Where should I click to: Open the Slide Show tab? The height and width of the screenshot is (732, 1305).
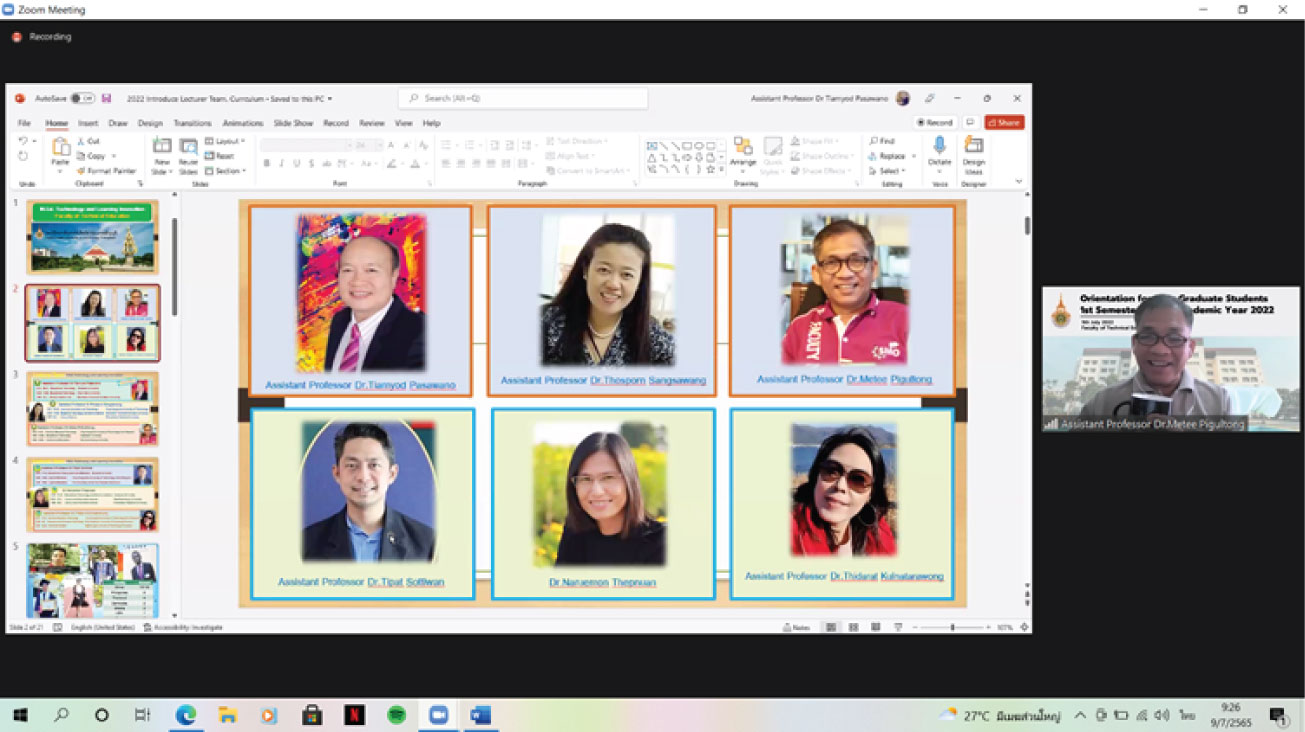coord(294,123)
